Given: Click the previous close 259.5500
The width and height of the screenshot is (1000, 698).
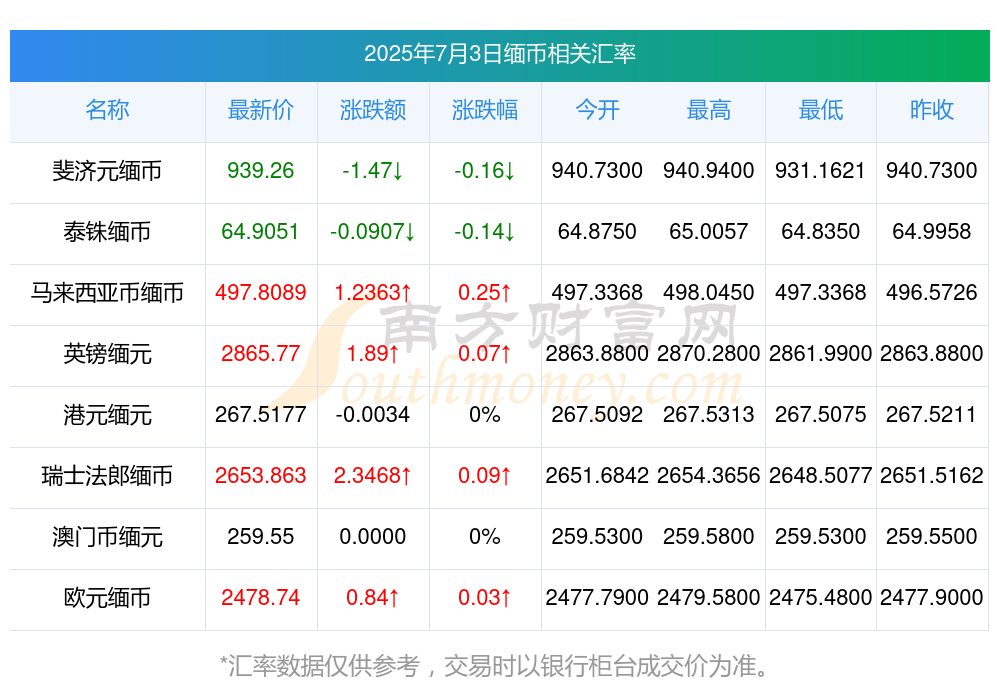Looking at the screenshot, I should [x=932, y=536].
